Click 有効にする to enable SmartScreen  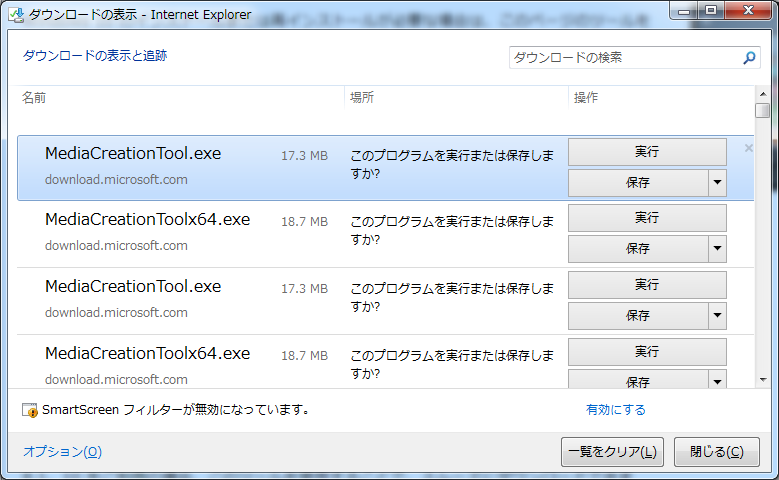616,410
